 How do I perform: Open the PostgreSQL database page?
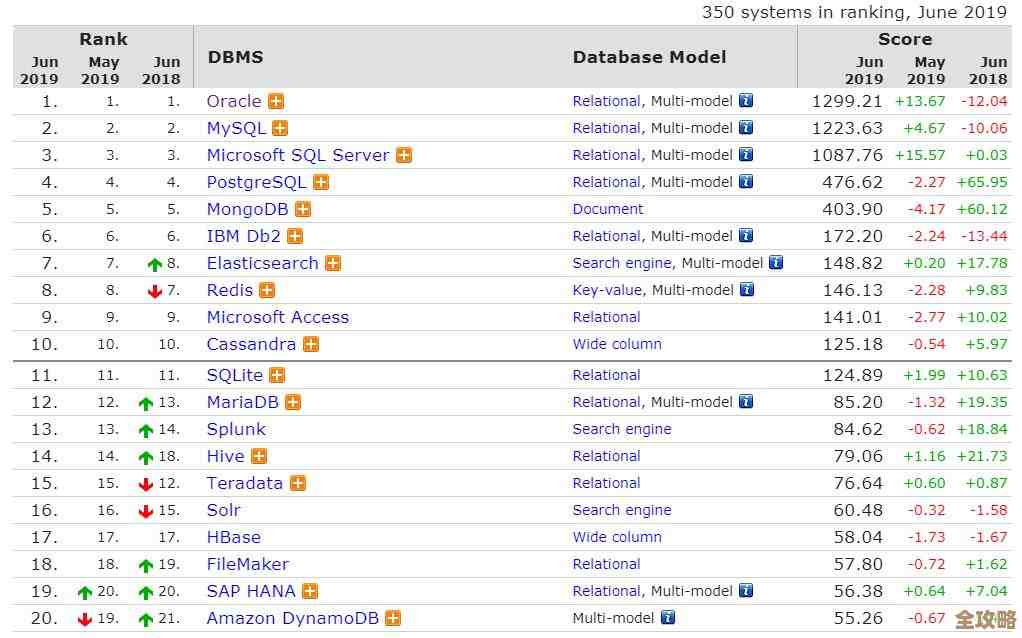point(253,182)
